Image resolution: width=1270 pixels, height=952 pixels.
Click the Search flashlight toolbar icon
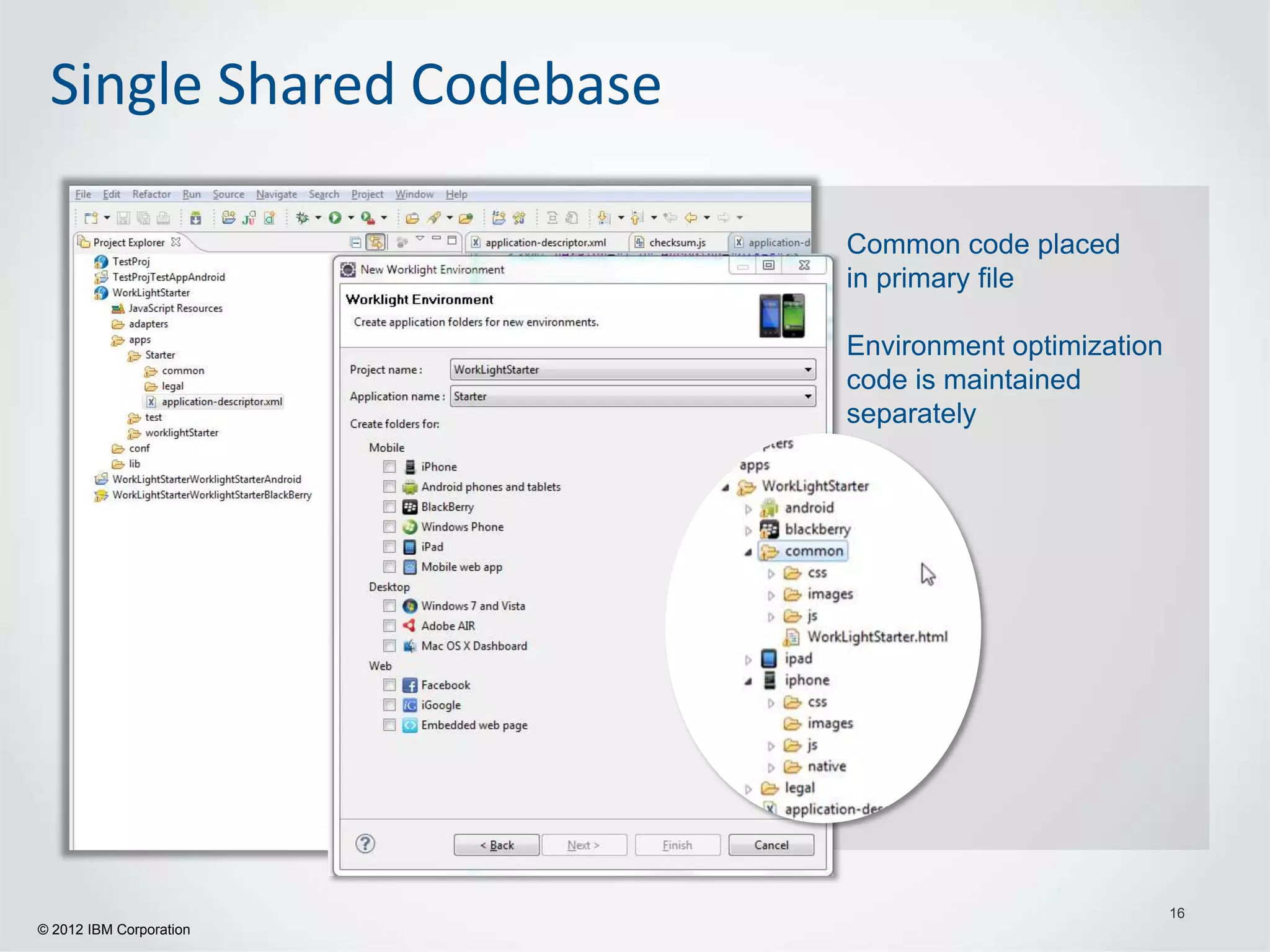(x=433, y=218)
